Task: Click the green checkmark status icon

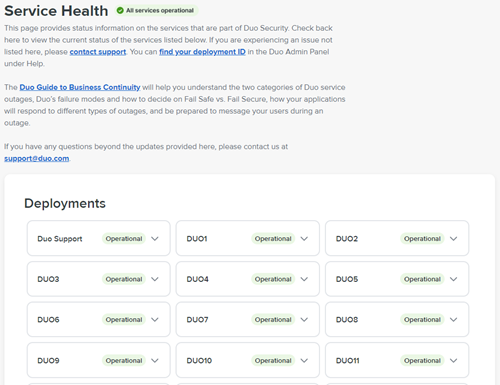Action: coord(120,11)
